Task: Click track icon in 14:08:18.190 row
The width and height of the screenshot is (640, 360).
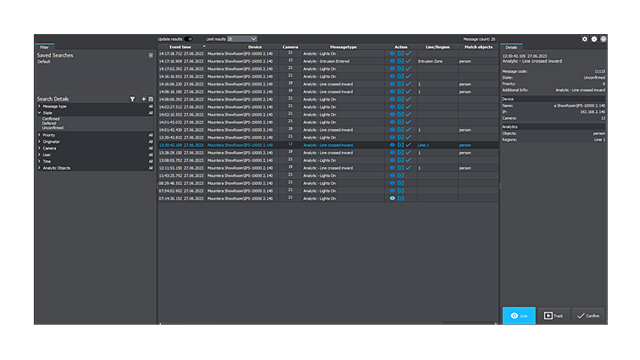Action: tap(400, 92)
